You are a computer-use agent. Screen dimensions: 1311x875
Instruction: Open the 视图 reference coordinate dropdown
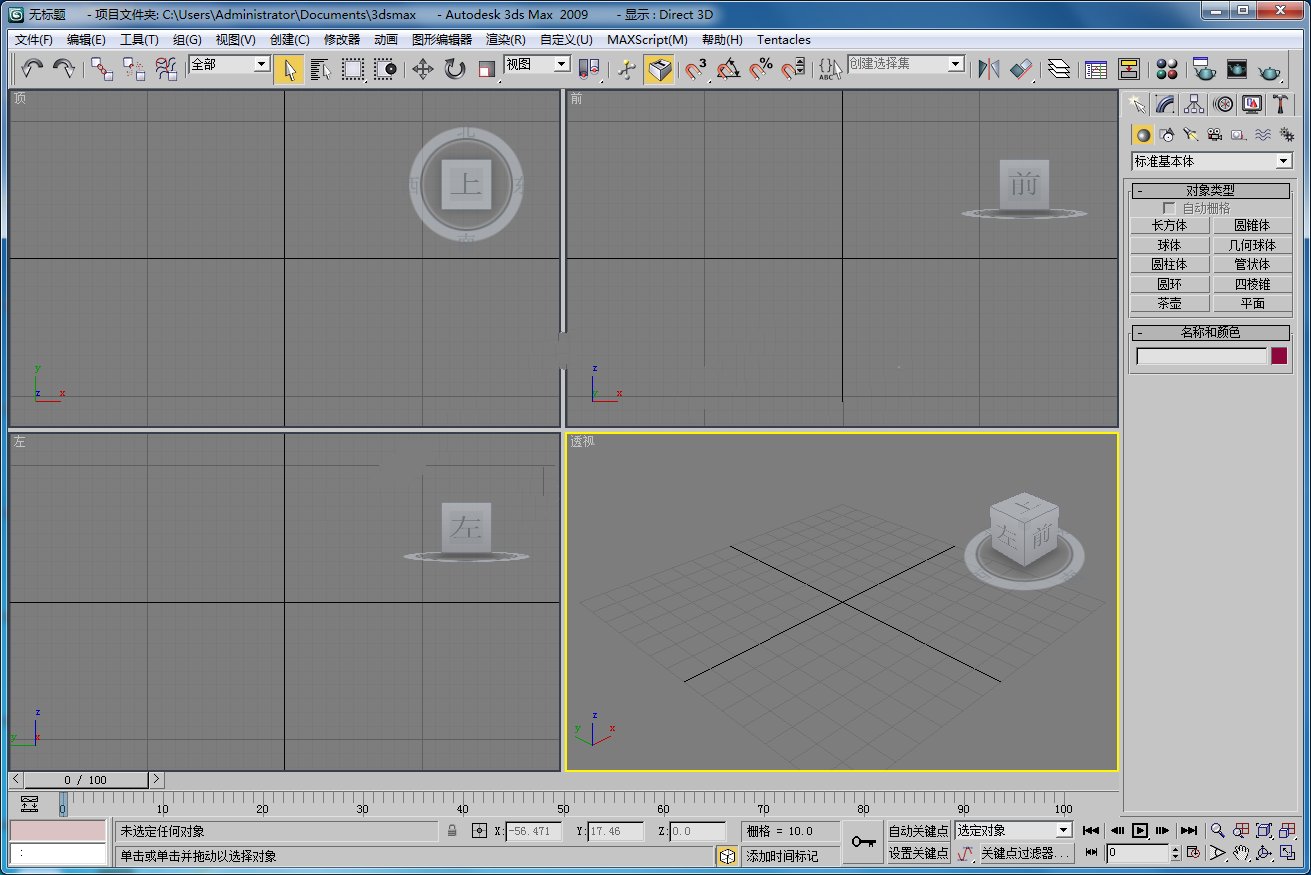click(x=537, y=64)
